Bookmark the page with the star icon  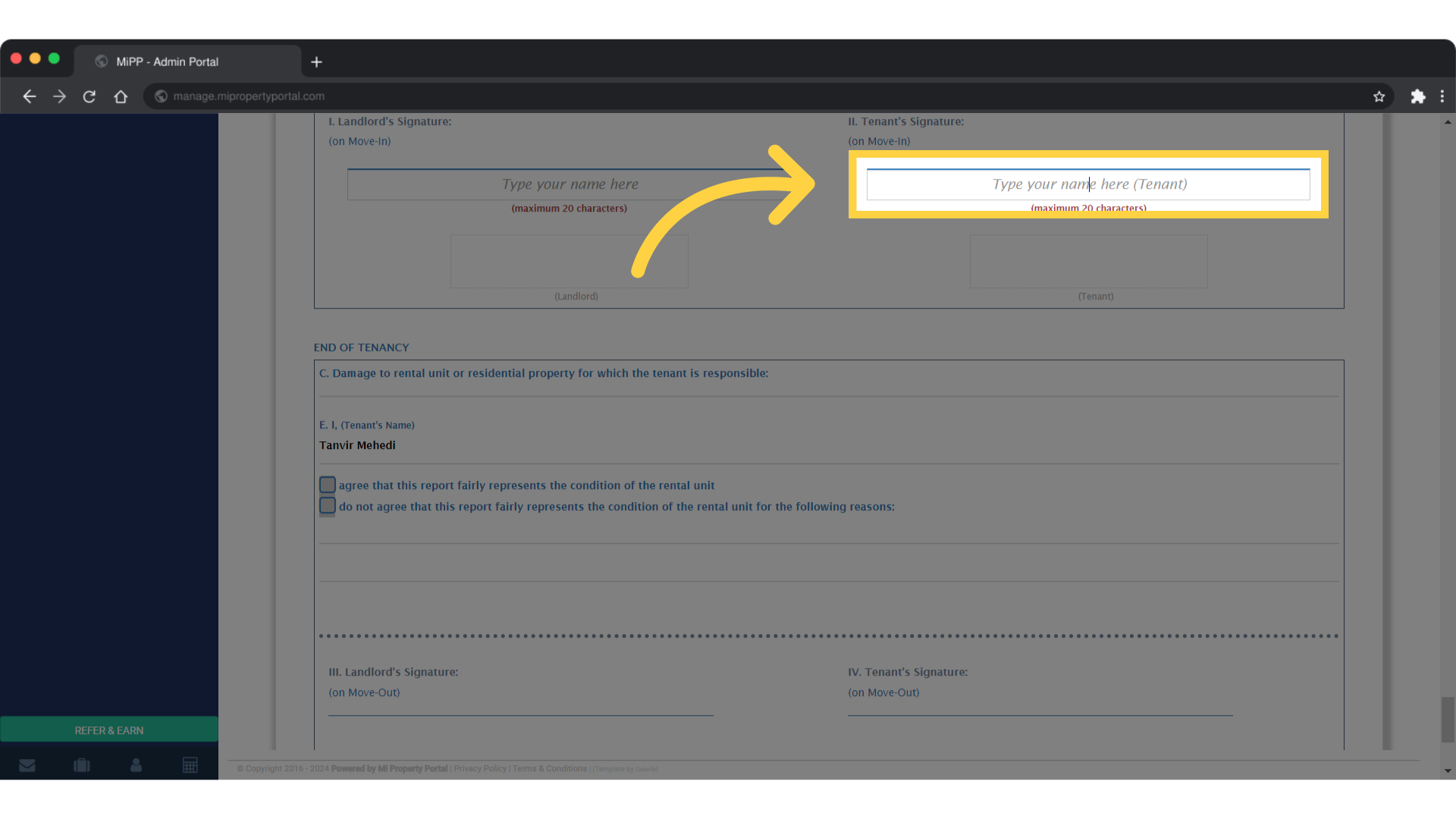(x=1379, y=96)
